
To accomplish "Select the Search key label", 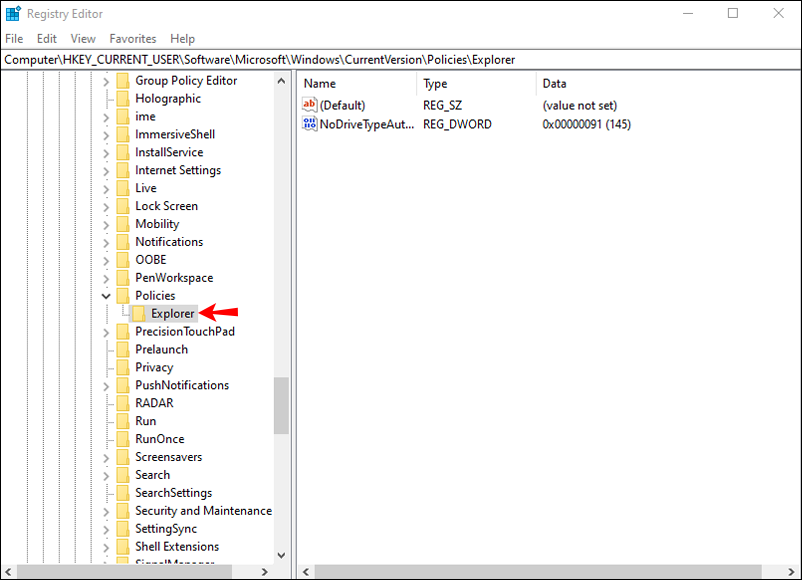I will tap(152, 475).
